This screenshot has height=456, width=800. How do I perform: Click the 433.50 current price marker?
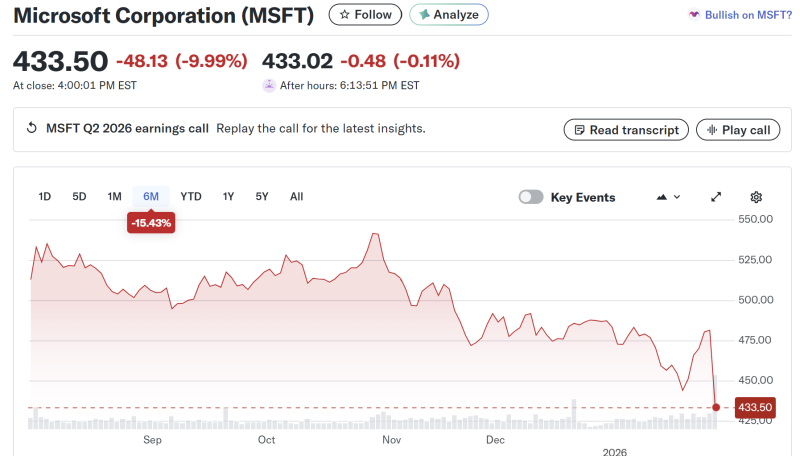tap(752, 407)
